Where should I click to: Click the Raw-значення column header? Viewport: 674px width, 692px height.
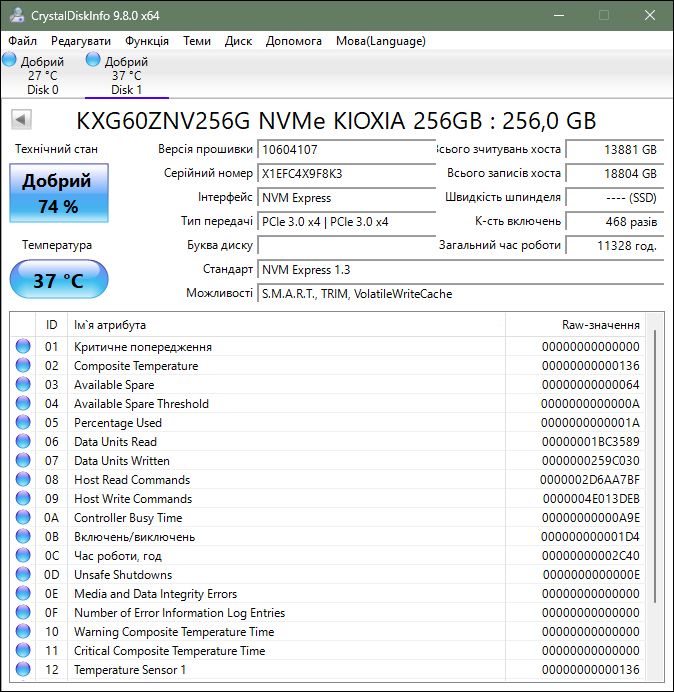(x=575, y=325)
